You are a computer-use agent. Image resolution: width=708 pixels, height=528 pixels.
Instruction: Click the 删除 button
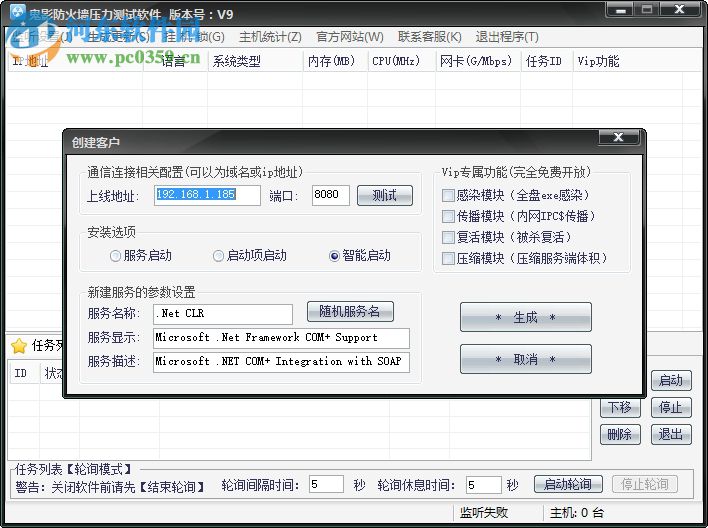[x=620, y=435]
